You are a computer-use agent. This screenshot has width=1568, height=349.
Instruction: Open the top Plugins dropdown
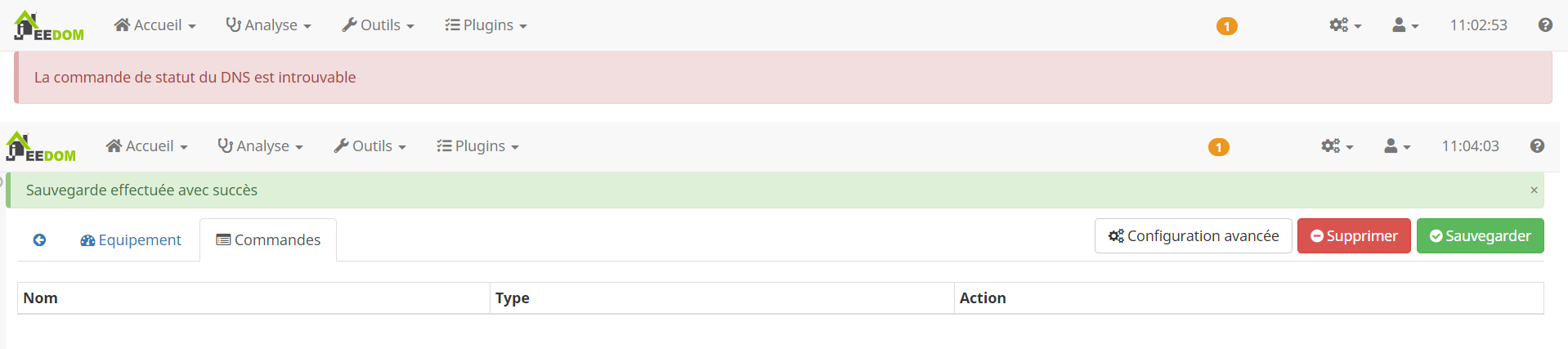(486, 25)
